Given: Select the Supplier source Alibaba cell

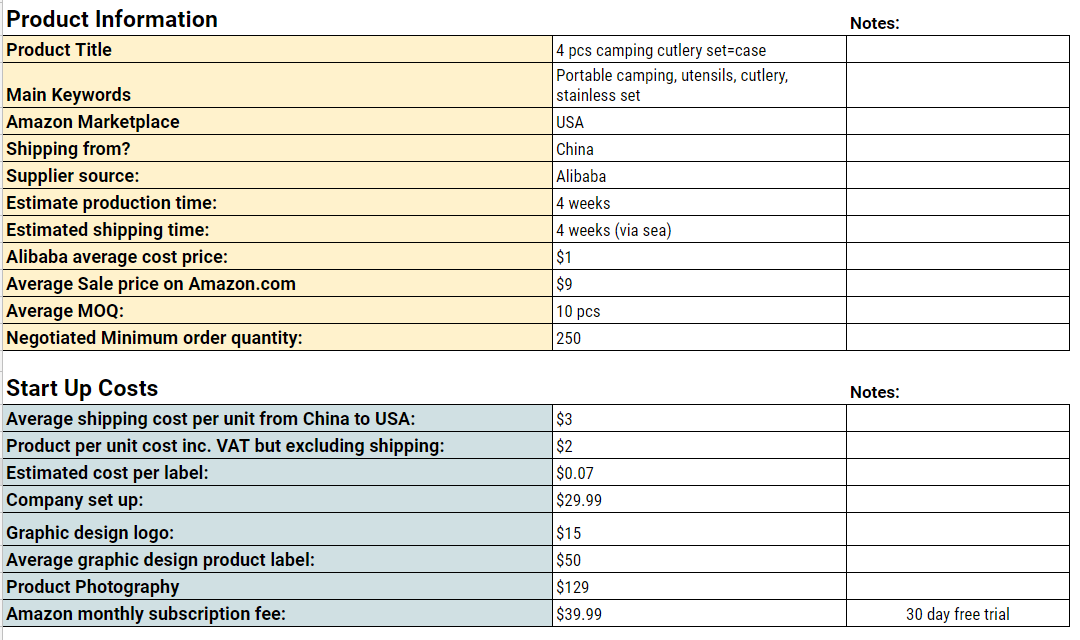Looking at the screenshot, I should (x=699, y=175).
